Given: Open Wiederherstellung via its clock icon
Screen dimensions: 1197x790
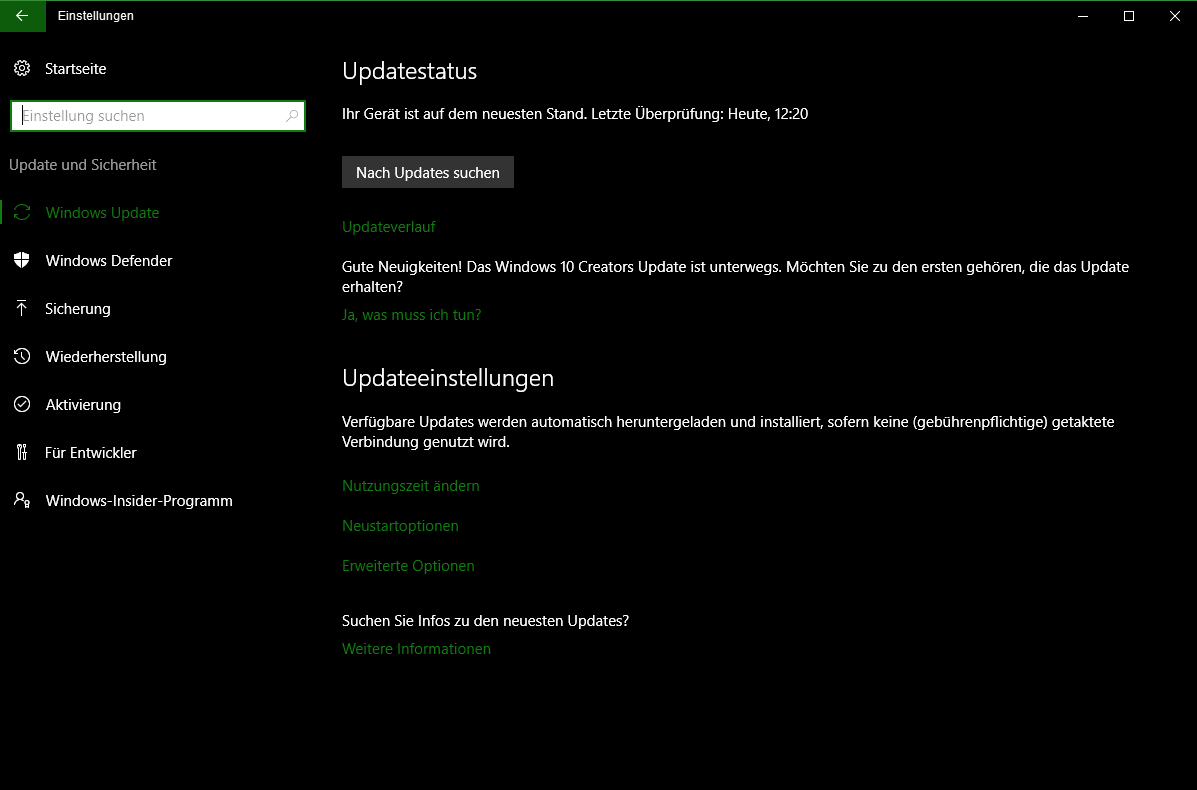Looking at the screenshot, I should pyautogui.click(x=22, y=356).
